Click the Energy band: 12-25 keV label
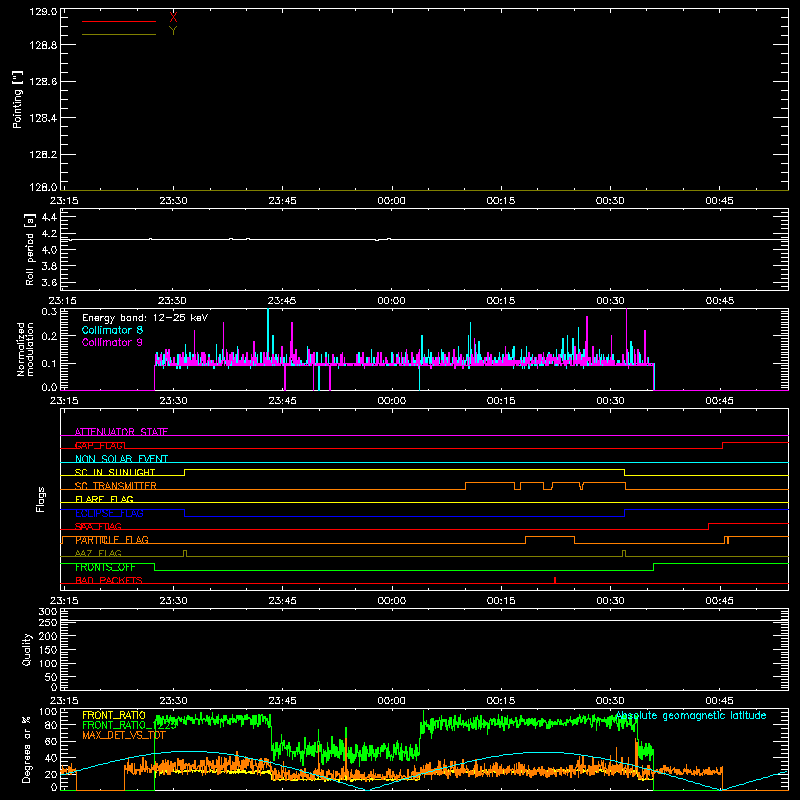 pyautogui.click(x=145, y=318)
